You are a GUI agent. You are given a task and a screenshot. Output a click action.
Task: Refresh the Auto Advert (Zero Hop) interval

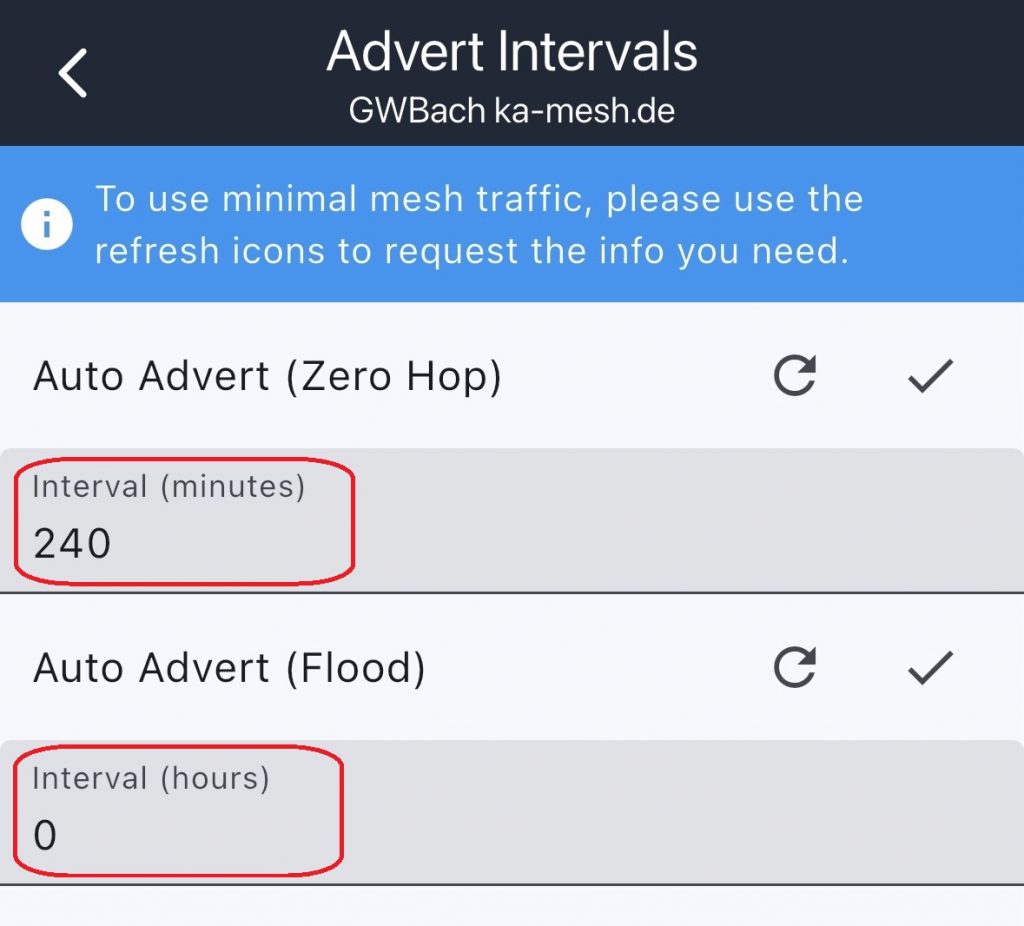point(795,376)
